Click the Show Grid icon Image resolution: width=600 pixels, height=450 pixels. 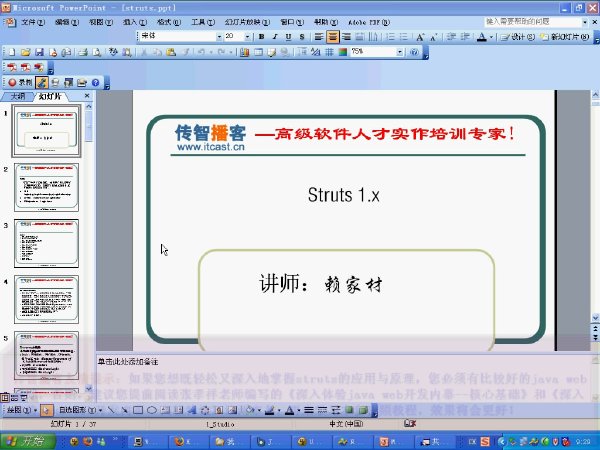pyautogui.click(x=329, y=52)
